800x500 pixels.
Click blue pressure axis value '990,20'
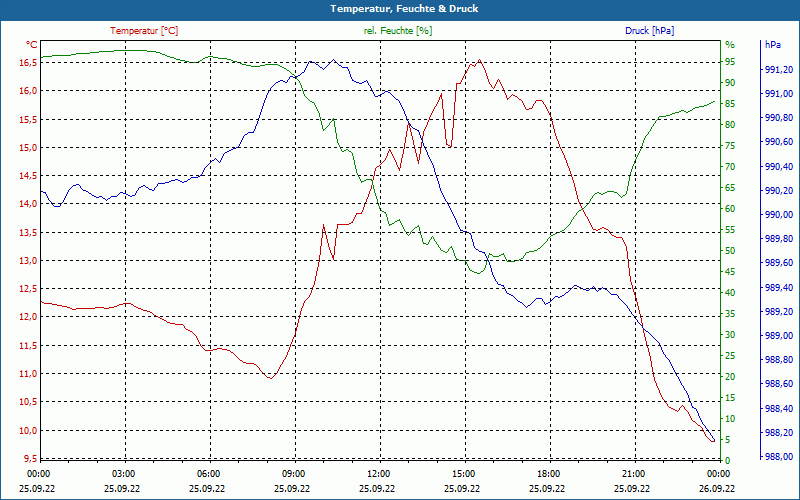(779, 190)
